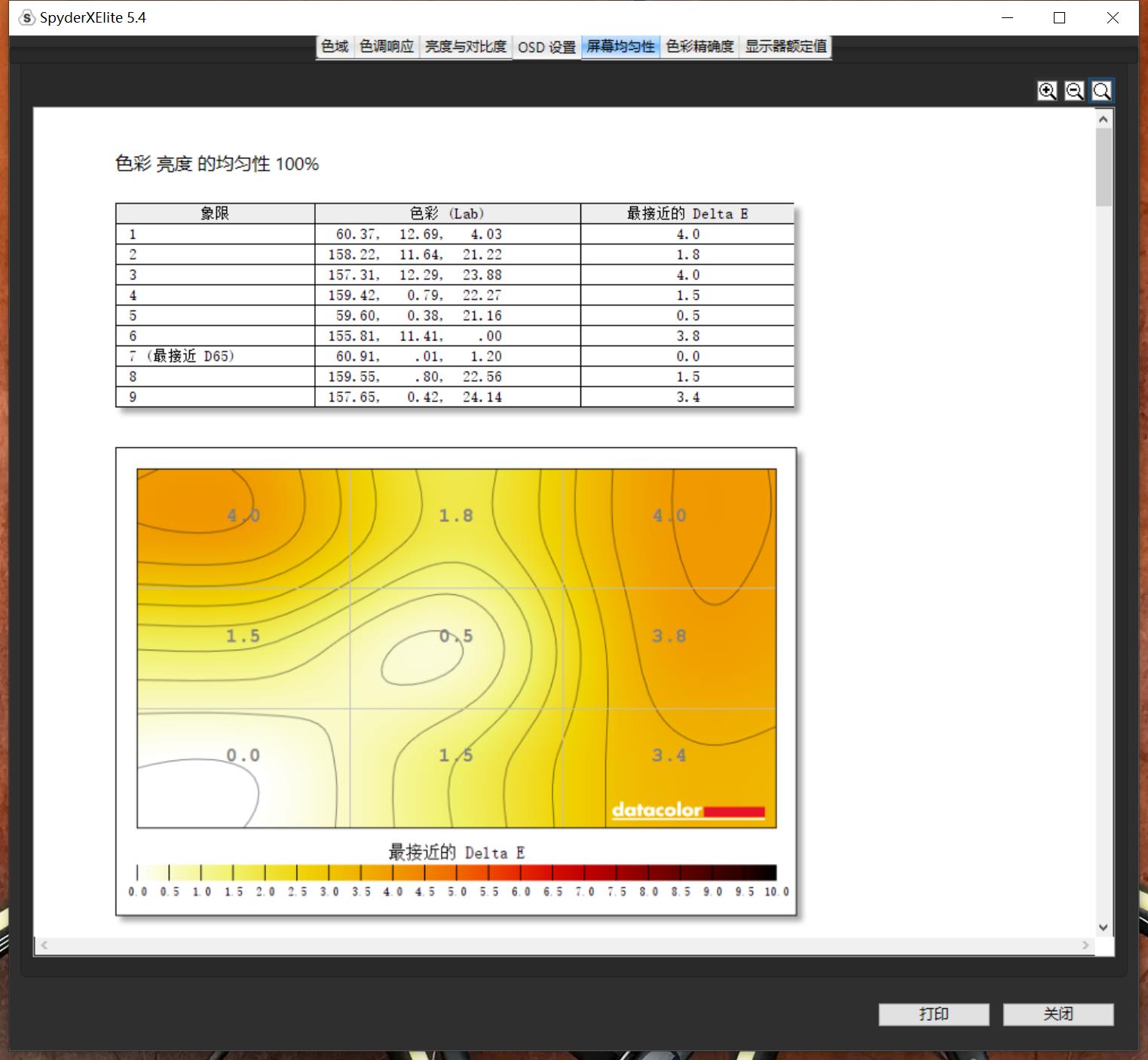Click the 最接近的 Delta E legend title

point(457,853)
